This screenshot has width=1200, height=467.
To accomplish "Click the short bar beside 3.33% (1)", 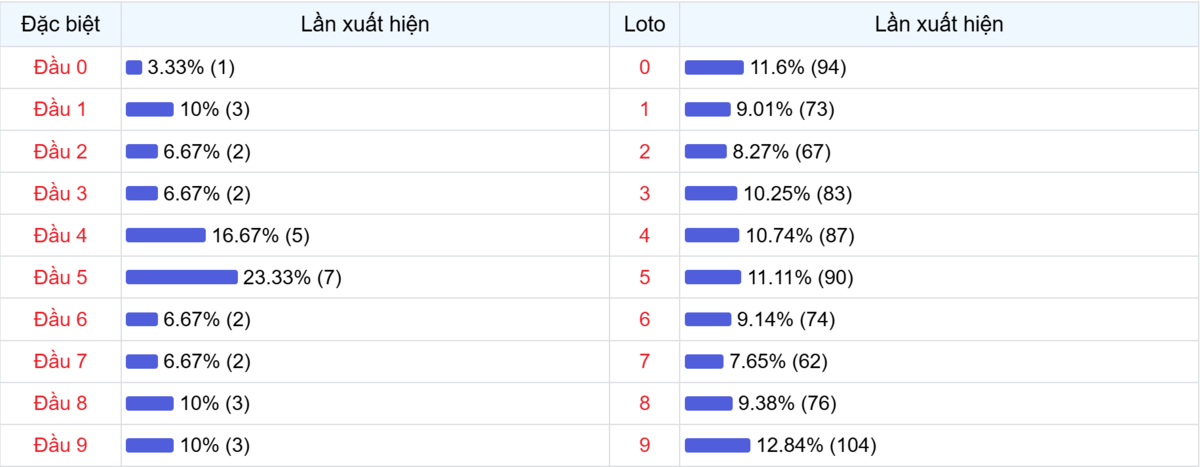I will 134,67.
